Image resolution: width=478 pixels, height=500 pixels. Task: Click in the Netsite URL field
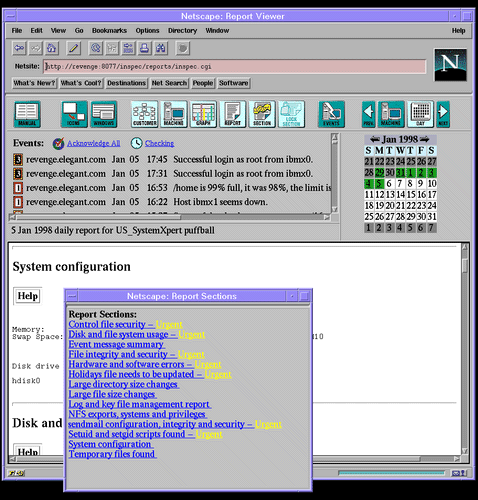pyautogui.click(x=235, y=66)
